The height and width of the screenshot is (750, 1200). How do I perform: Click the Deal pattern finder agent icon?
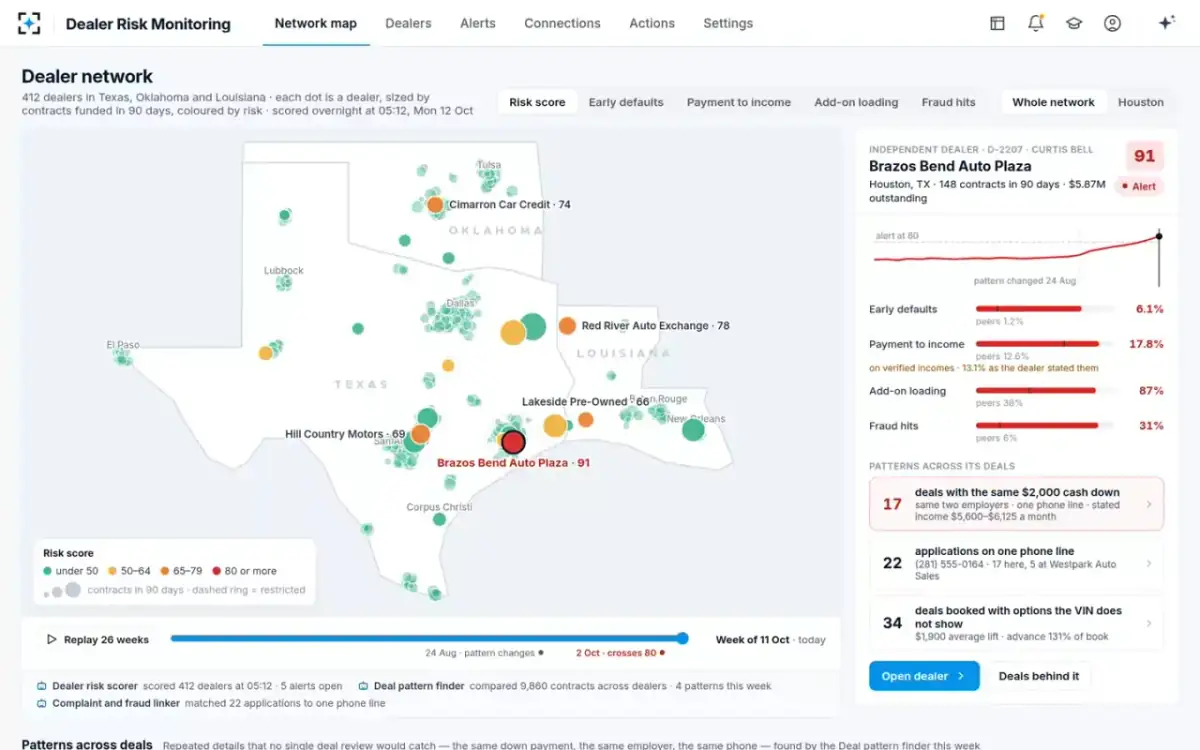[x=363, y=686]
